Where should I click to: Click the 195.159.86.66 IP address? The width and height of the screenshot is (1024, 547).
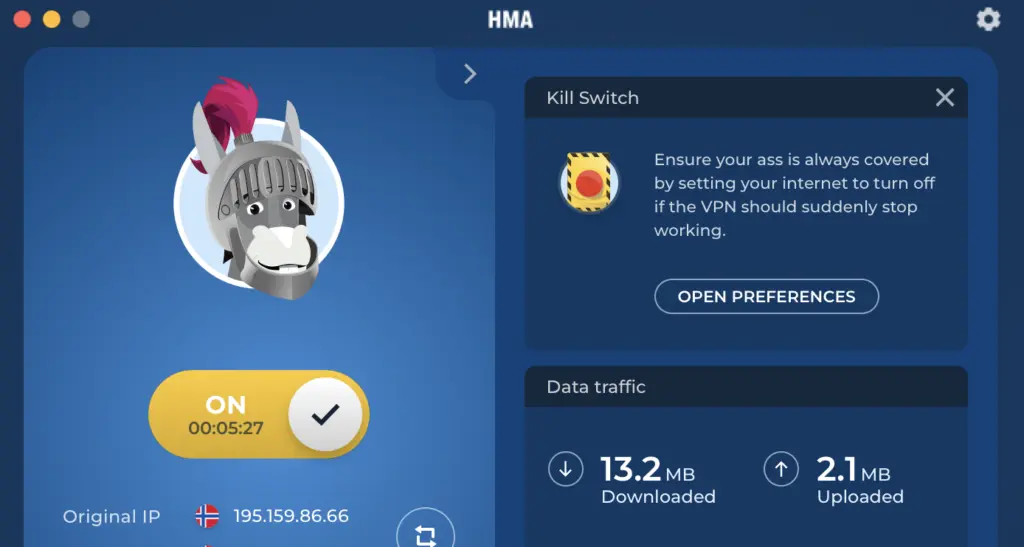tap(291, 516)
